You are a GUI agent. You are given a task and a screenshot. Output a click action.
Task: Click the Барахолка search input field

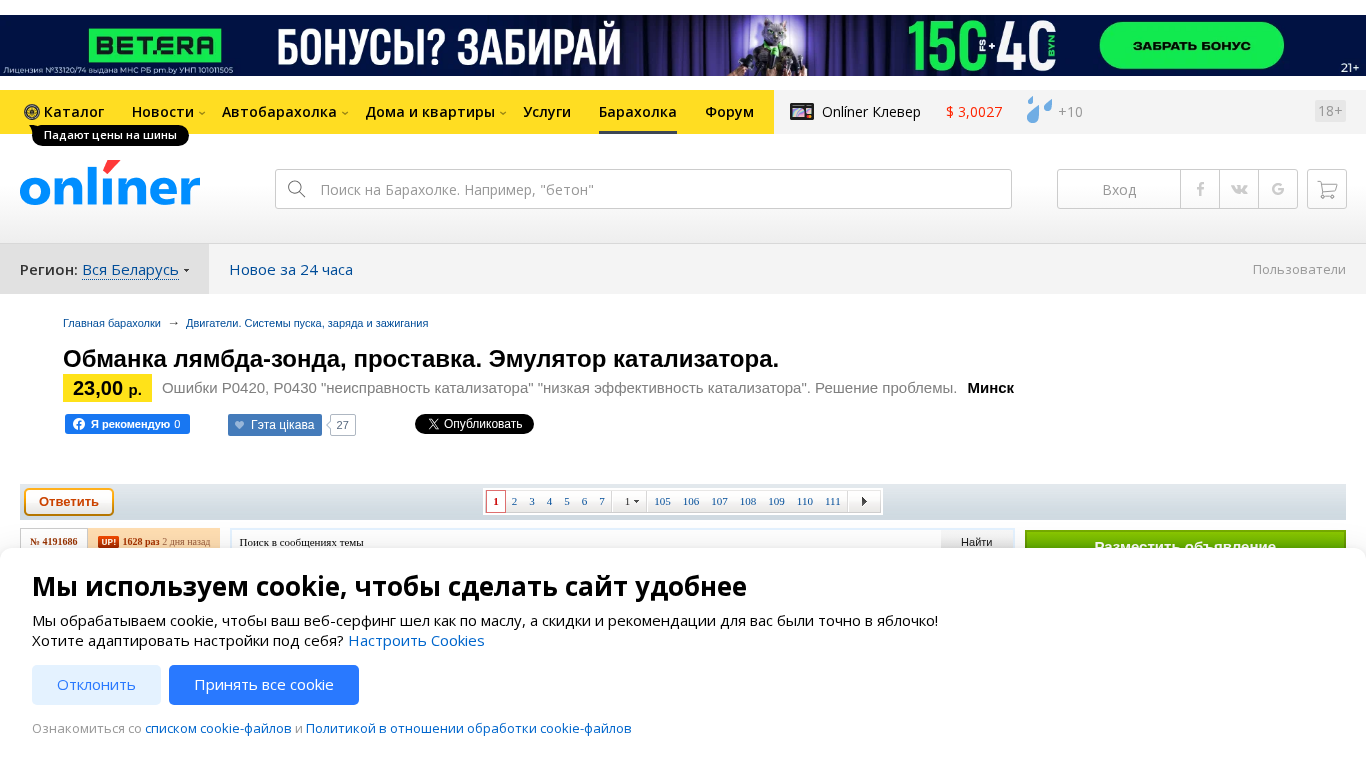(660, 189)
